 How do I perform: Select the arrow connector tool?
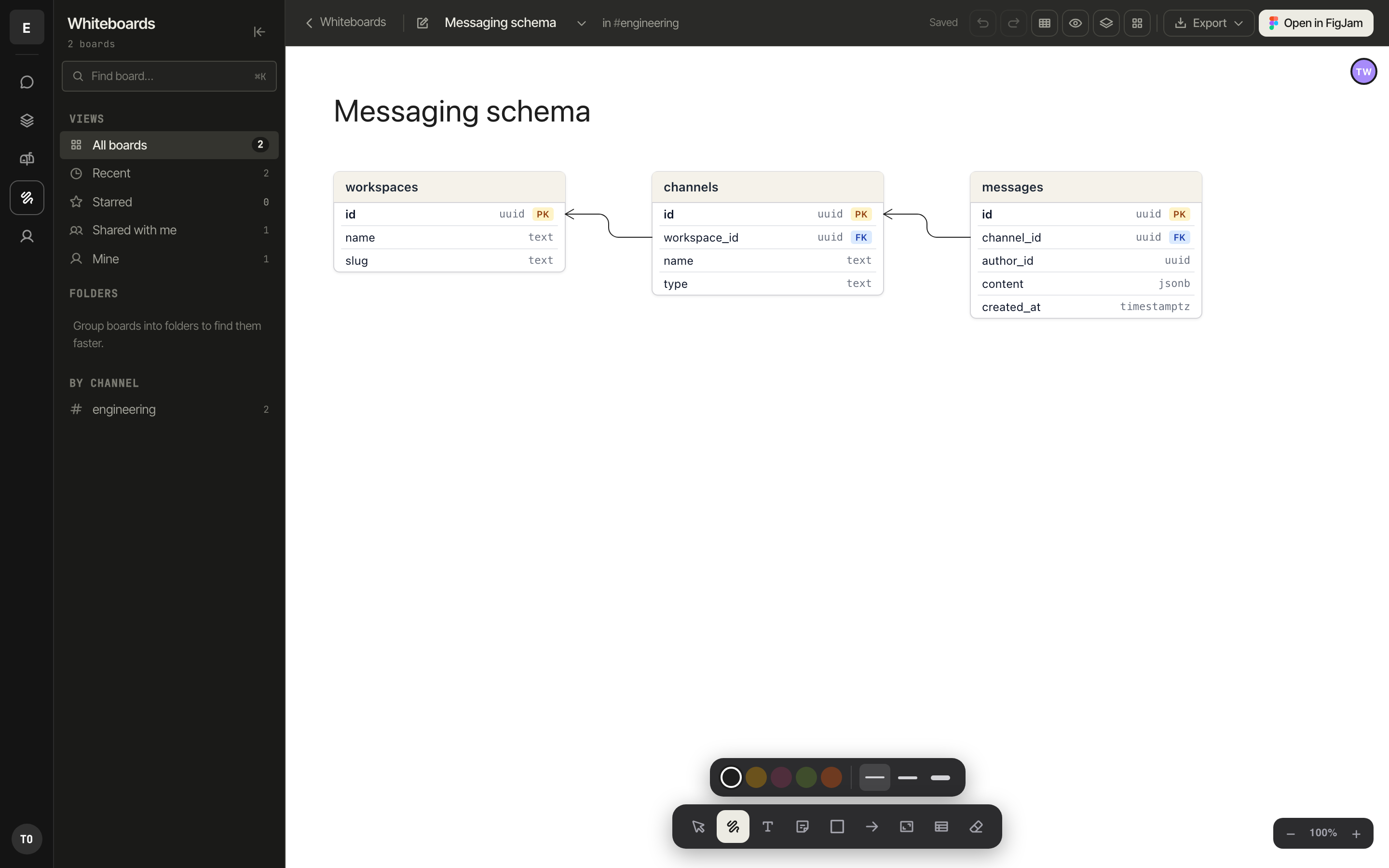click(x=872, y=827)
